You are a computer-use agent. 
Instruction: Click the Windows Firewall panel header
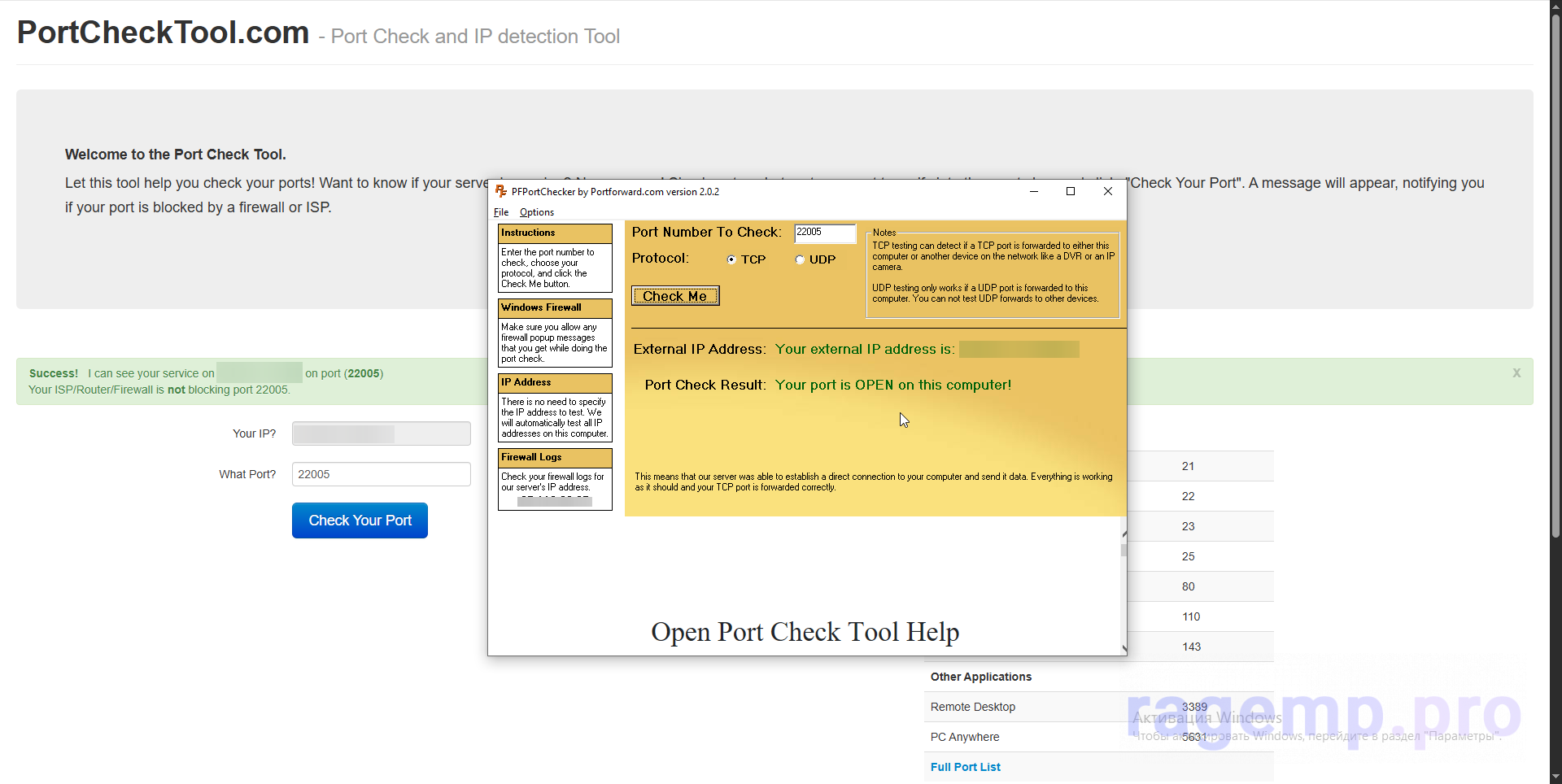click(555, 308)
